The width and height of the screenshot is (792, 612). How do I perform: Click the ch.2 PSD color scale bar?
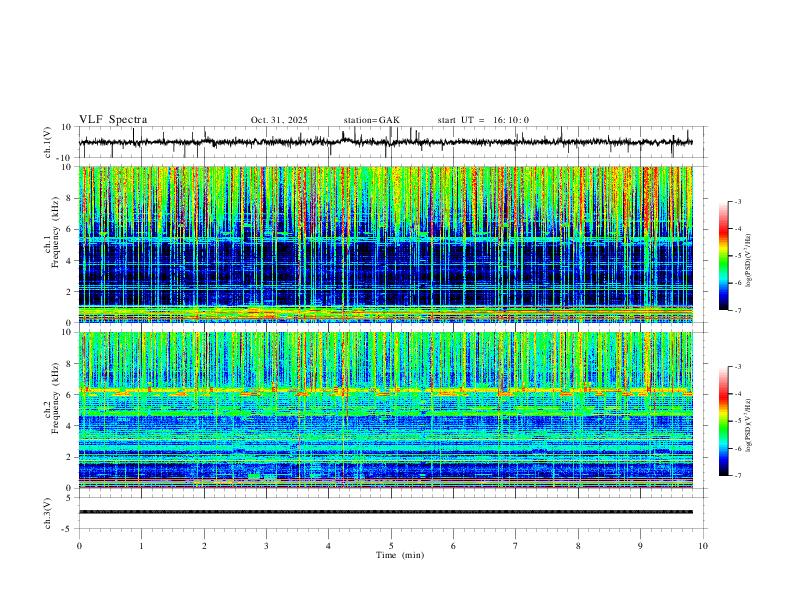tap(723, 421)
